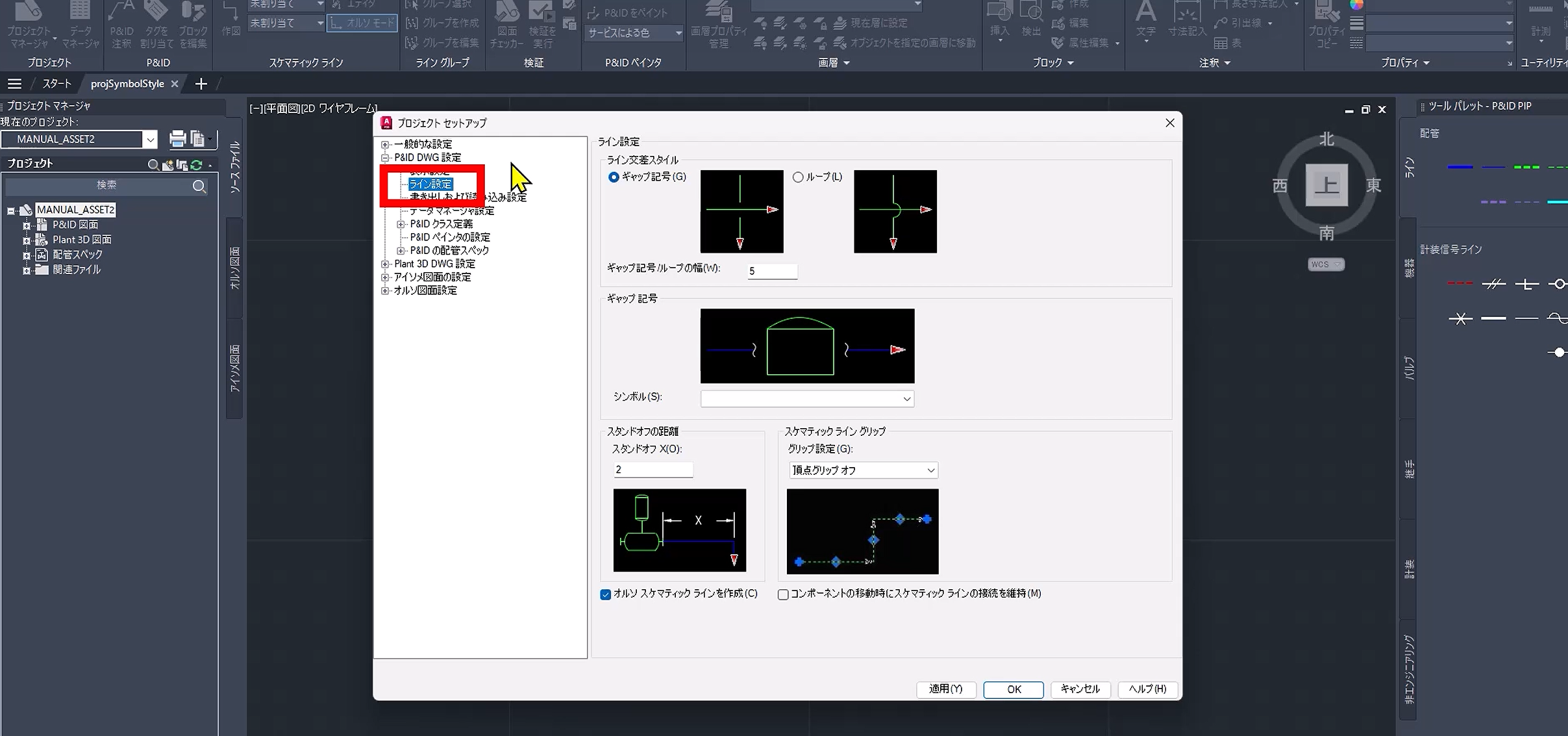1568x736 pixels.
Task: Select the P&ID class definitions tree item
Action: pos(441,223)
